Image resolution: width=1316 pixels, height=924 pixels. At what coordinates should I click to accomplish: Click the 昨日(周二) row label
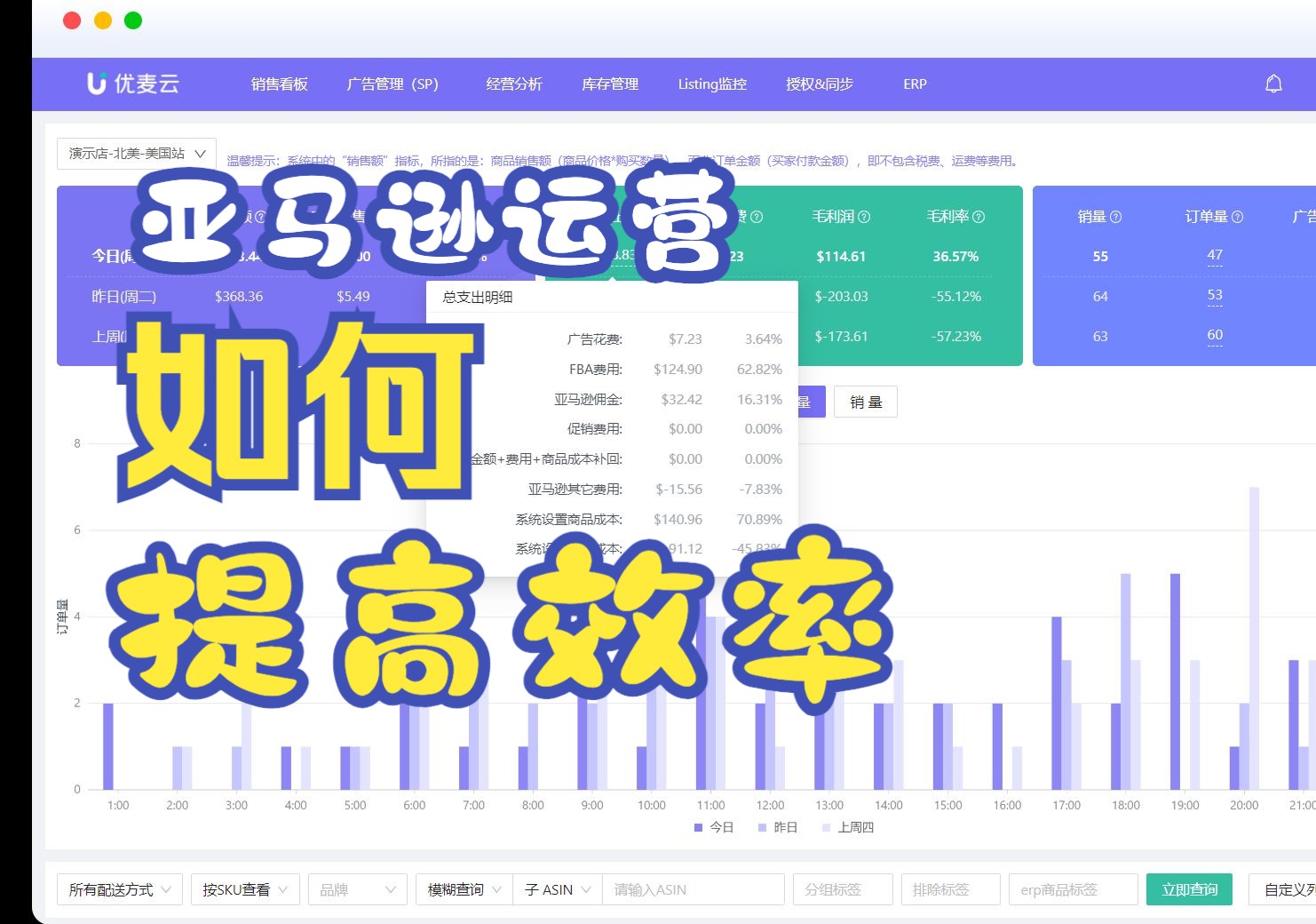(x=123, y=297)
